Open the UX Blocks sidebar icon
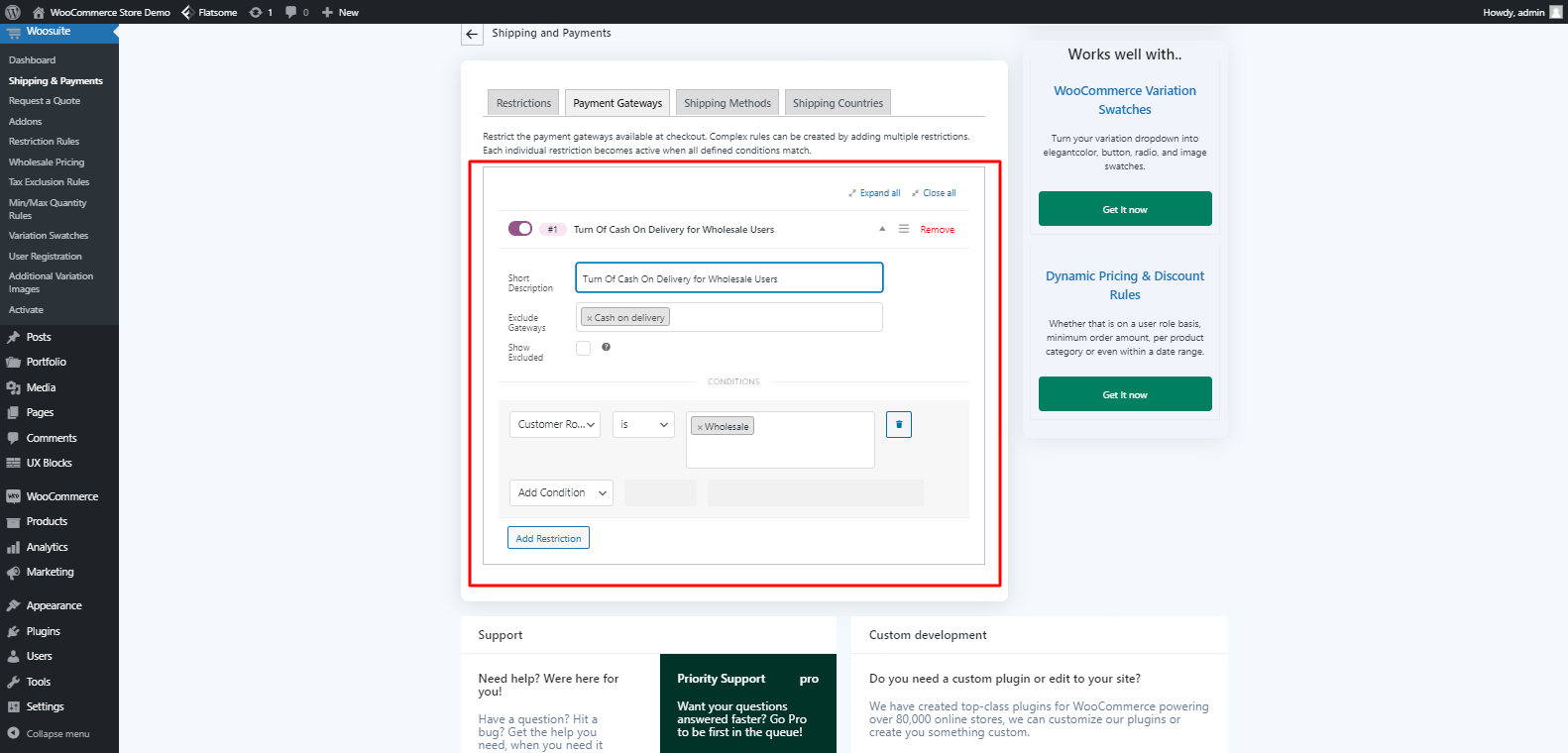 13,463
